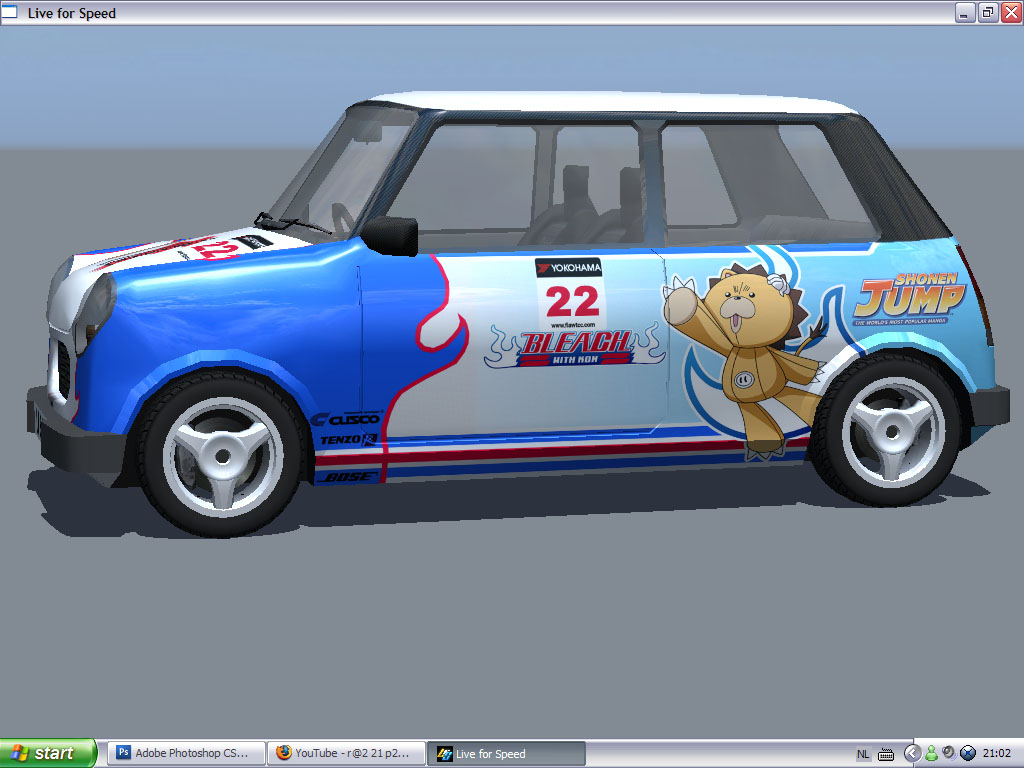This screenshot has width=1024, height=768.
Task: Open the green Messenger tray icon
Action: [x=931, y=754]
